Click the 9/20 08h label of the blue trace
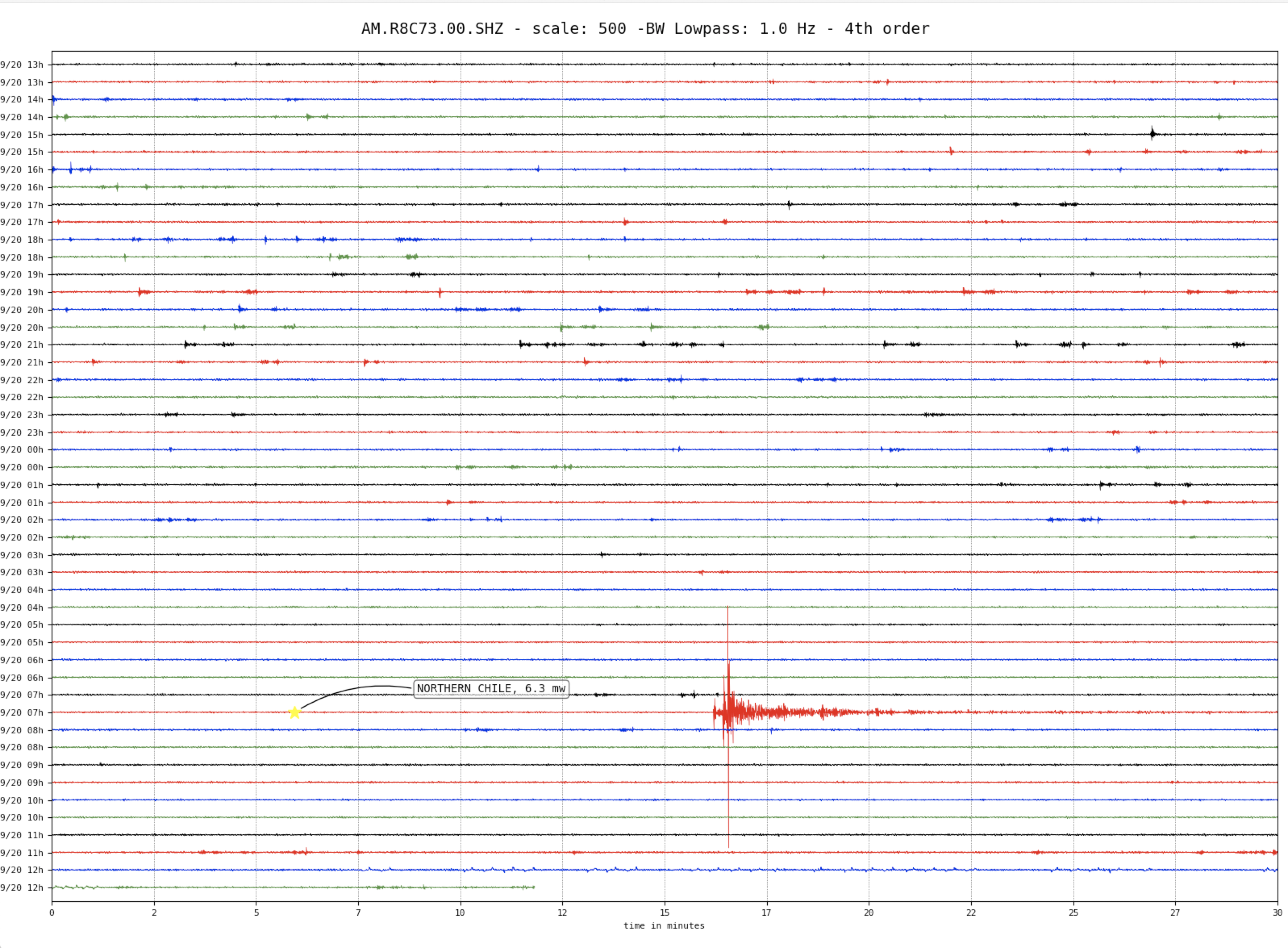 [22, 730]
